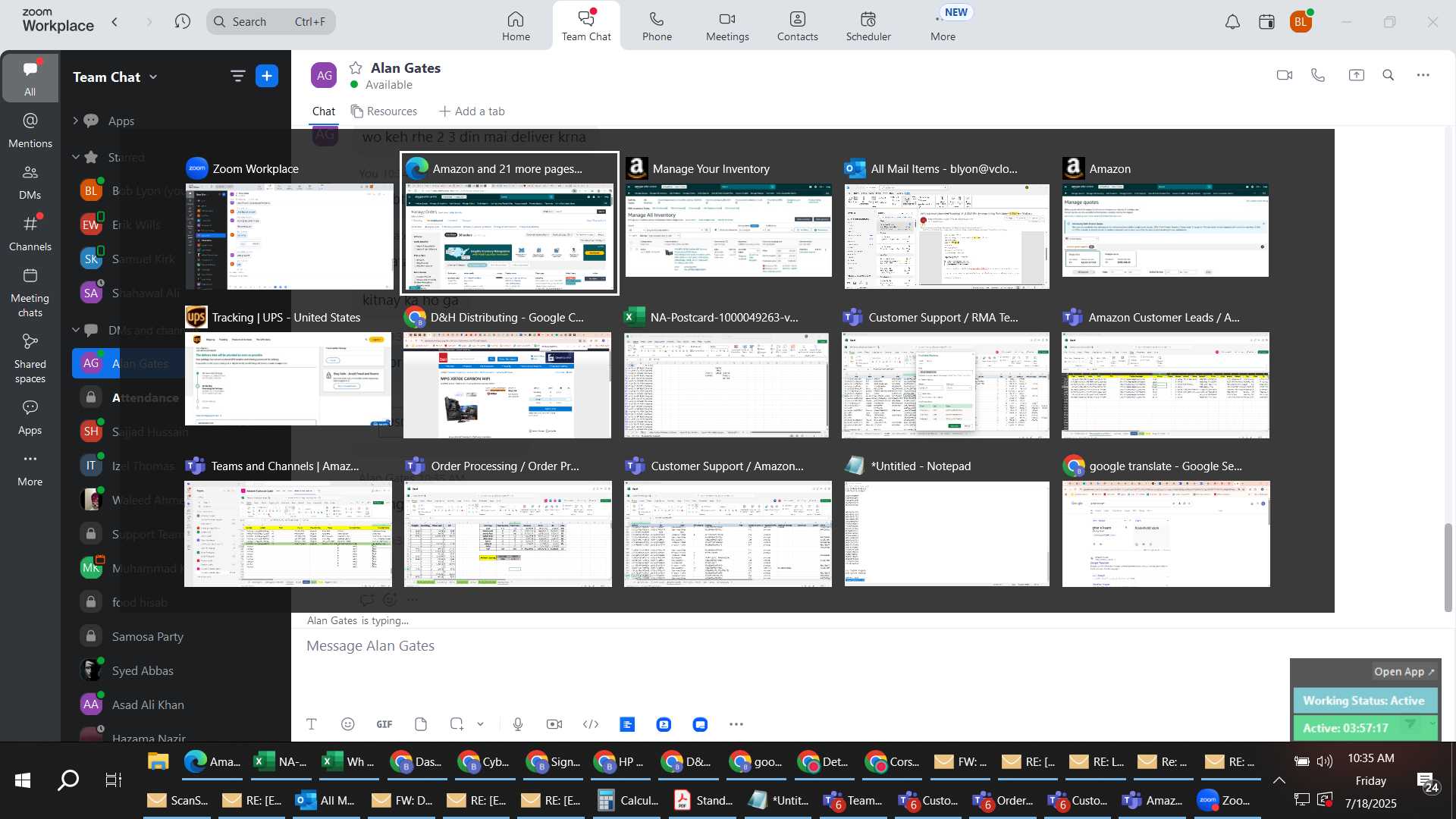Click Add a tab
Viewport: 1456px width, 819px height.
[x=472, y=111]
